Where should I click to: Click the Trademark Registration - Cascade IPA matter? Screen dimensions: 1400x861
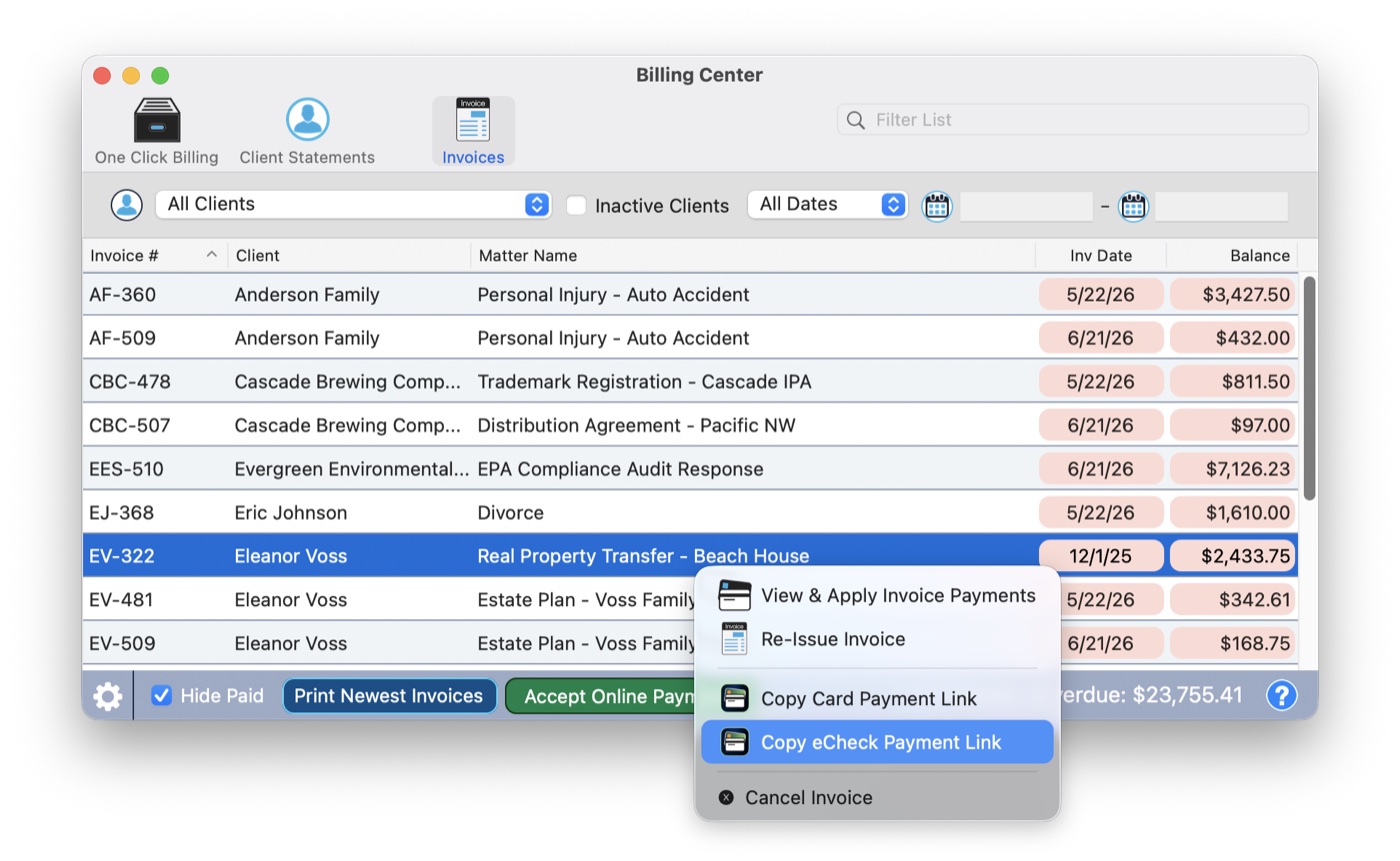point(644,382)
